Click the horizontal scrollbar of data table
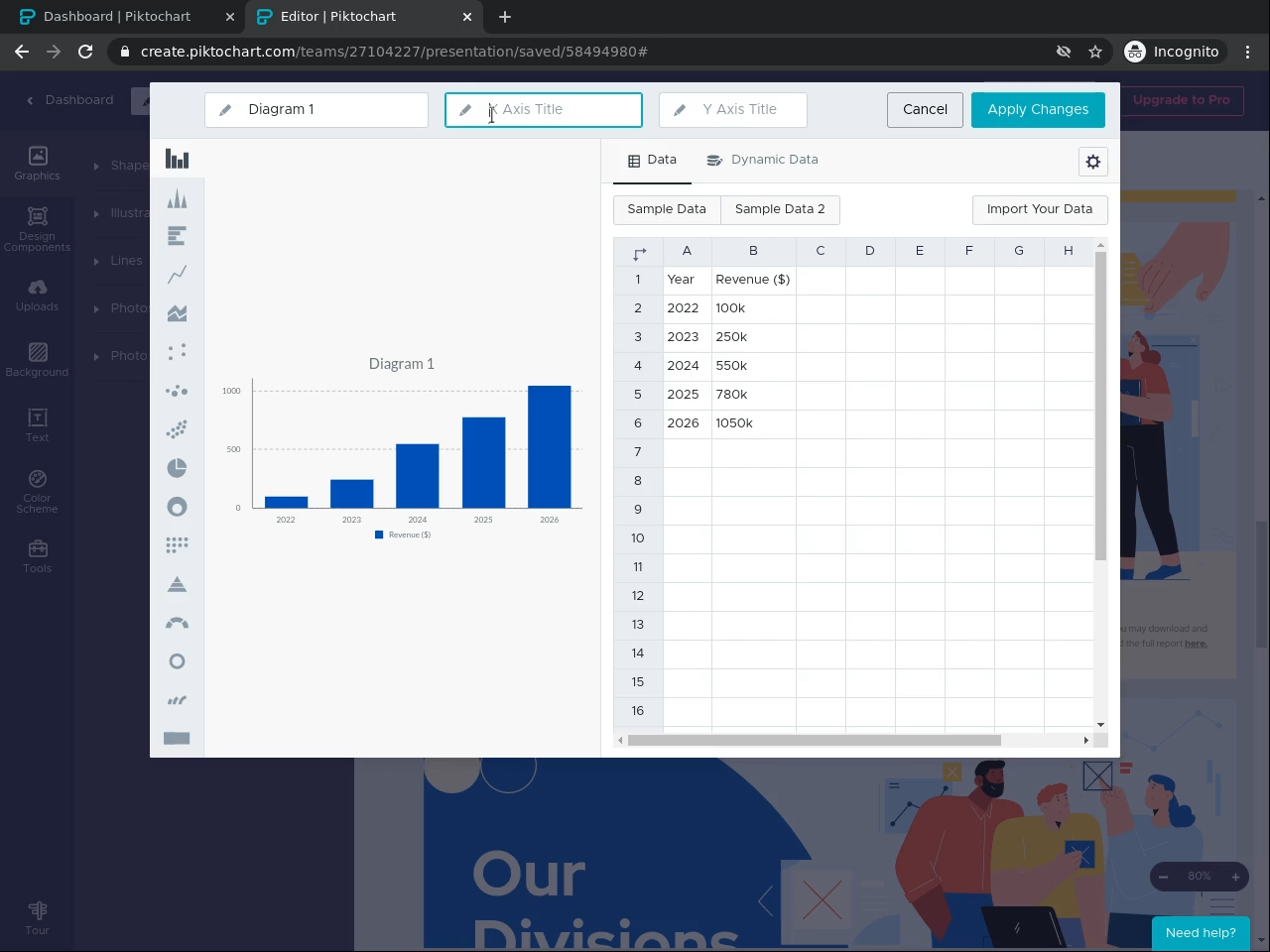Screen dimensions: 1270x952 click(x=814, y=740)
